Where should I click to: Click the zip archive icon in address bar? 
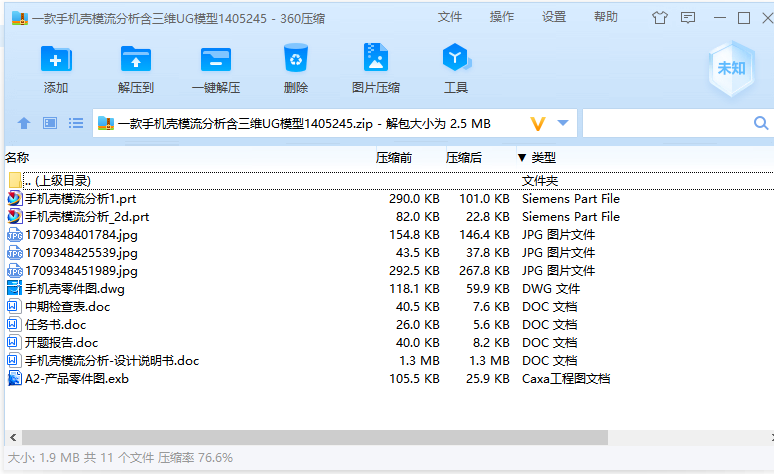click(x=106, y=123)
